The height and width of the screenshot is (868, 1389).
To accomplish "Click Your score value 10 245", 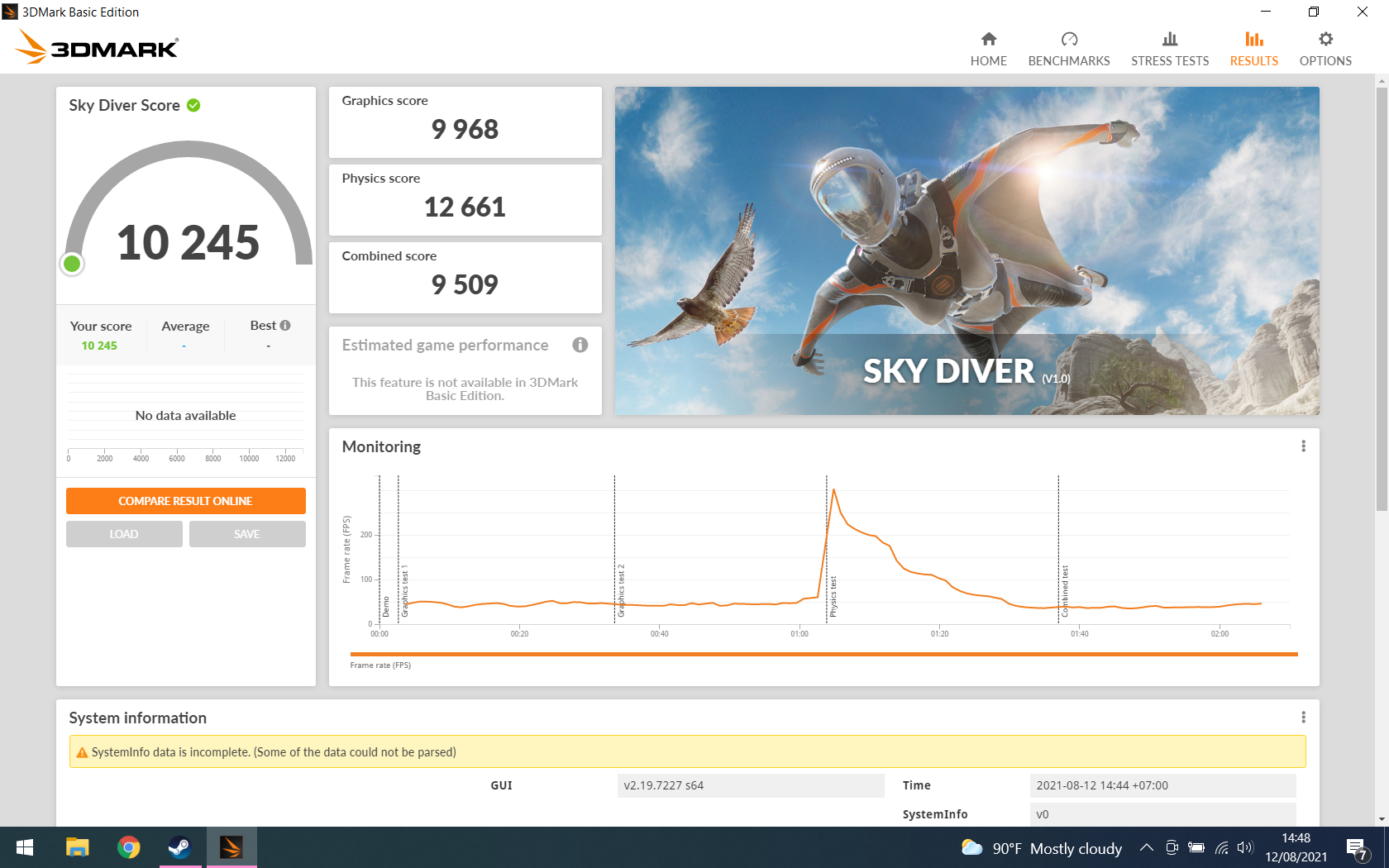I will click(99, 346).
